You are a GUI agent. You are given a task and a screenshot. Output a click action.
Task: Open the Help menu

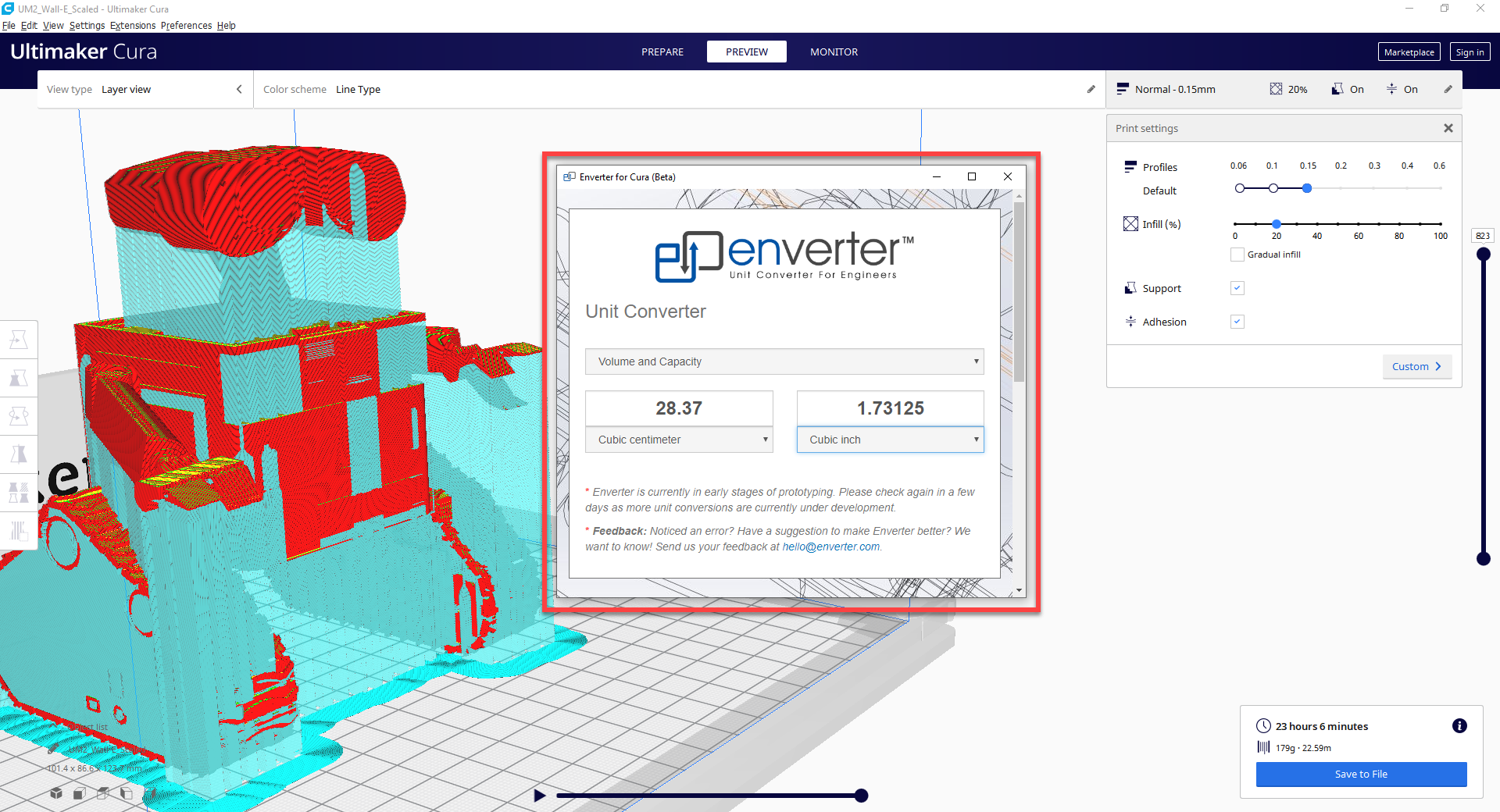pos(227,25)
